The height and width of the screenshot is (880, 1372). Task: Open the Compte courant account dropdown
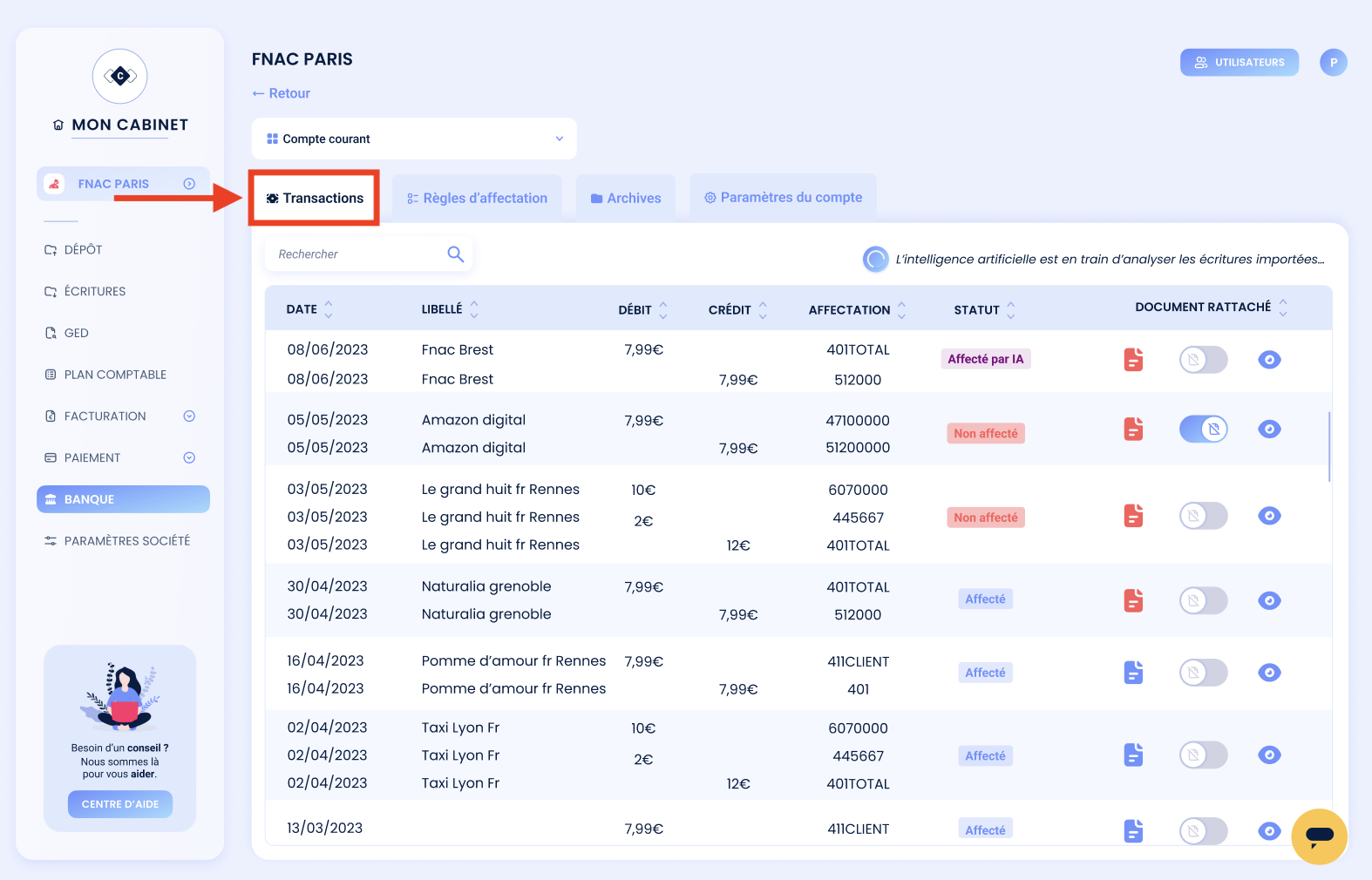[x=414, y=139]
